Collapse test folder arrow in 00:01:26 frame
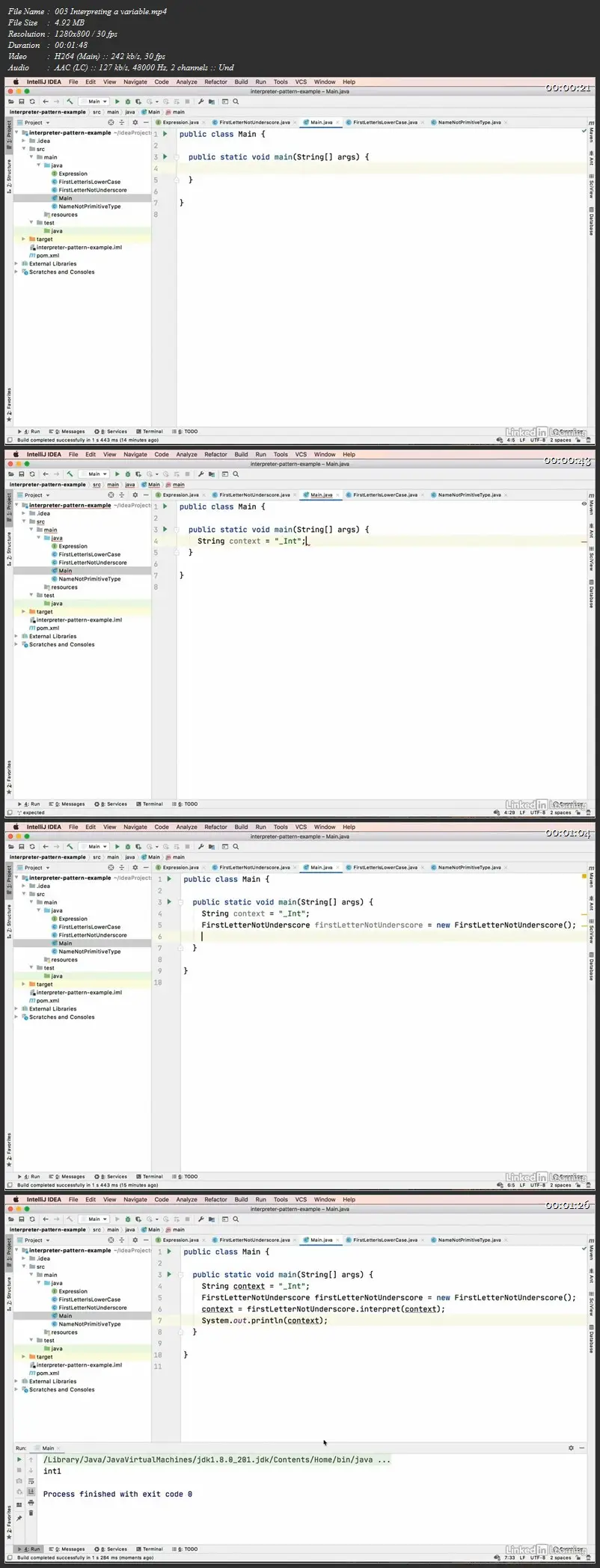 [x=32, y=1340]
